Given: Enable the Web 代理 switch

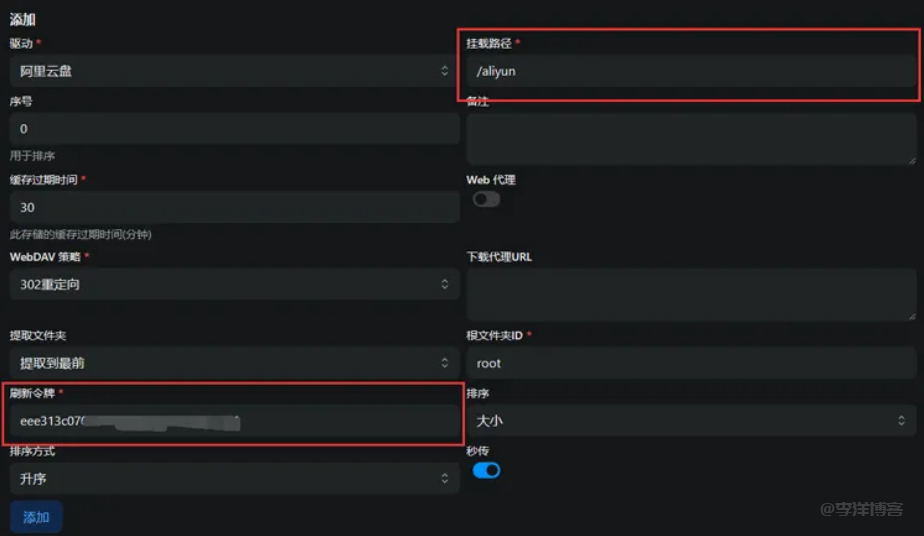Looking at the screenshot, I should (486, 199).
